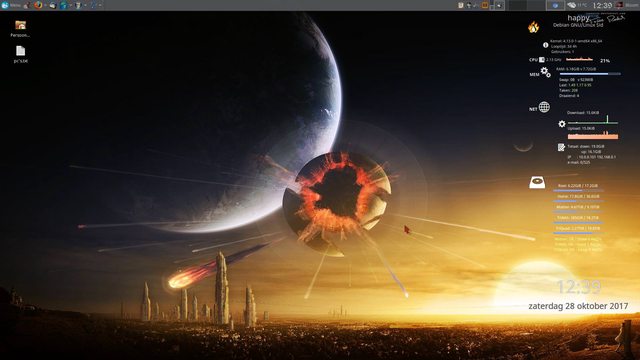Switch workspace using the panel pager
Image resolution: width=640 pixels, height=360 pixels.
click(x=527, y=5)
